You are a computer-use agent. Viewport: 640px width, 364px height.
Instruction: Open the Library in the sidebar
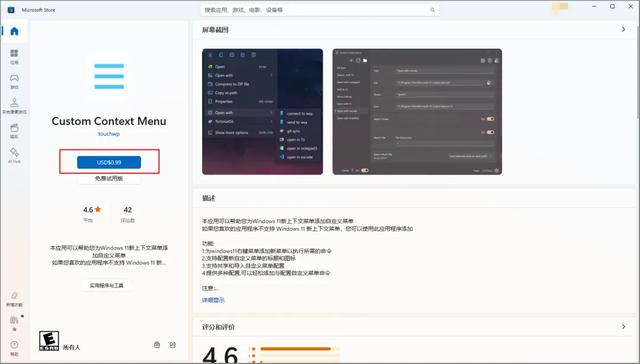[x=14, y=323]
